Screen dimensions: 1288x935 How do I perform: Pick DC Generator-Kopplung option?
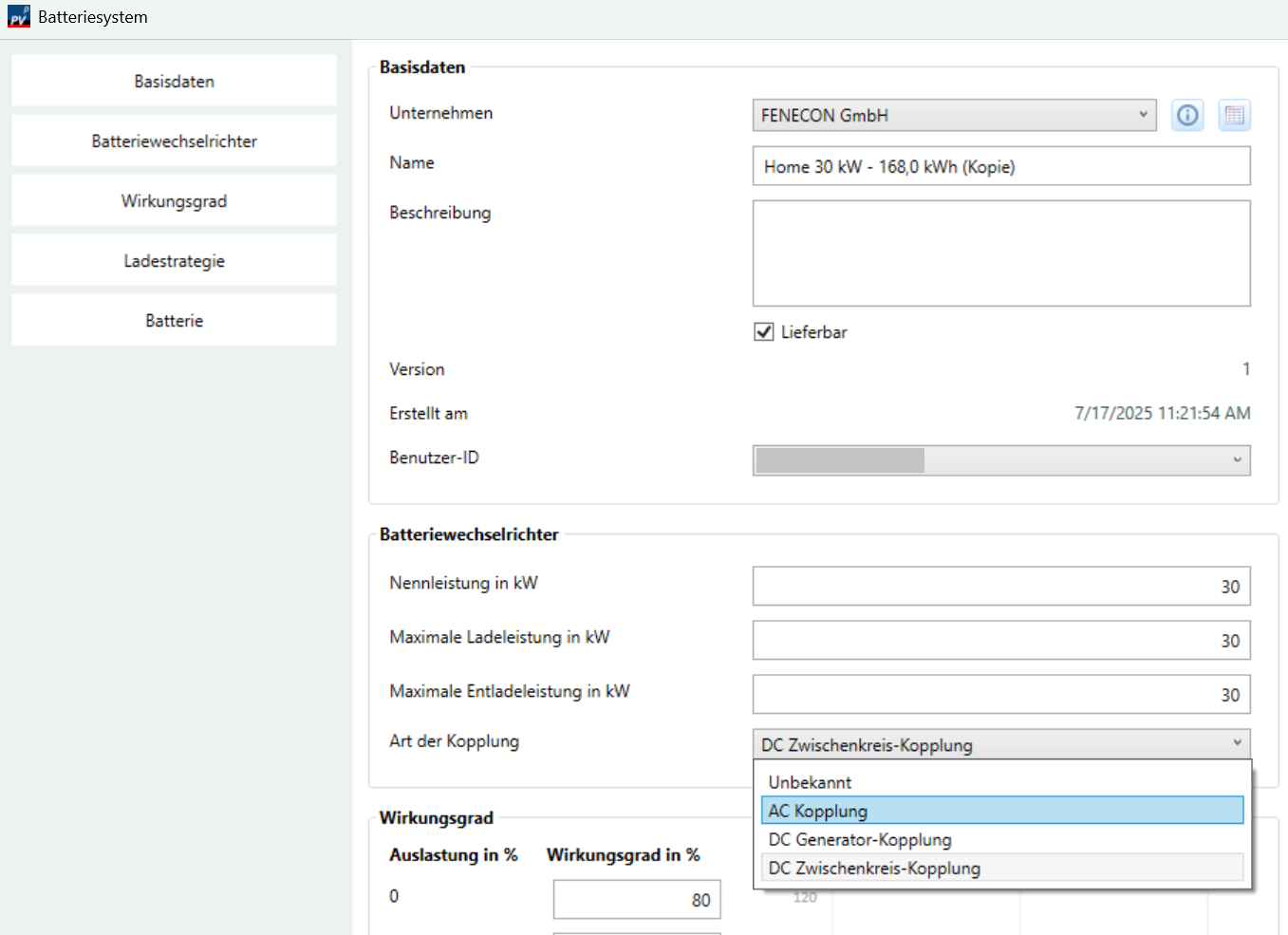[1001, 839]
